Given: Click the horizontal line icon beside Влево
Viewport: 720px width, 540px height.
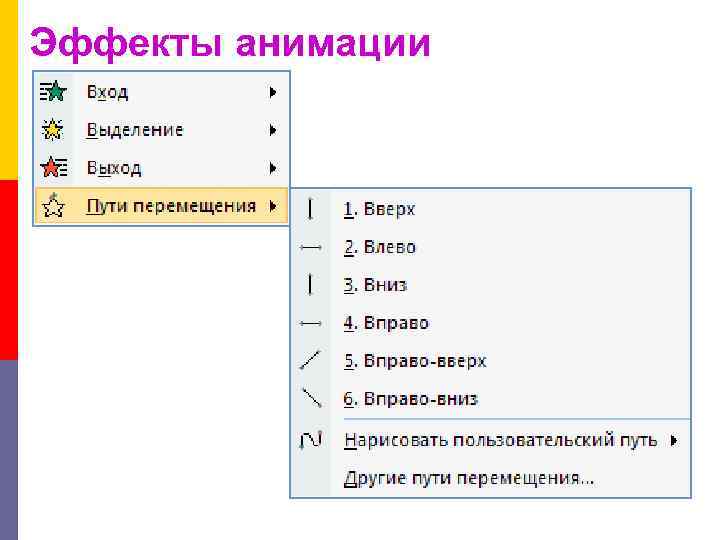Looking at the screenshot, I should pyautogui.click(x=310, y=248).
